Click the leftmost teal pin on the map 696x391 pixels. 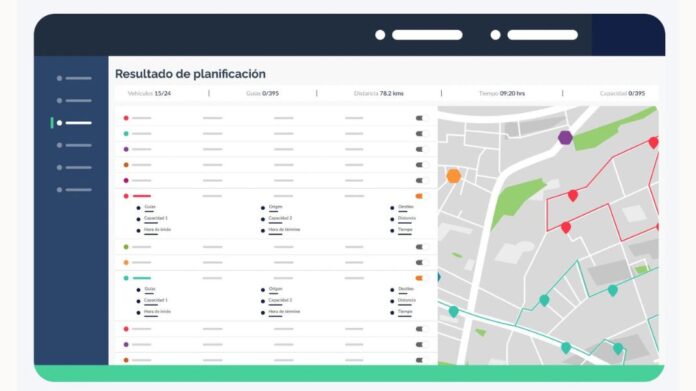point(453,312)
